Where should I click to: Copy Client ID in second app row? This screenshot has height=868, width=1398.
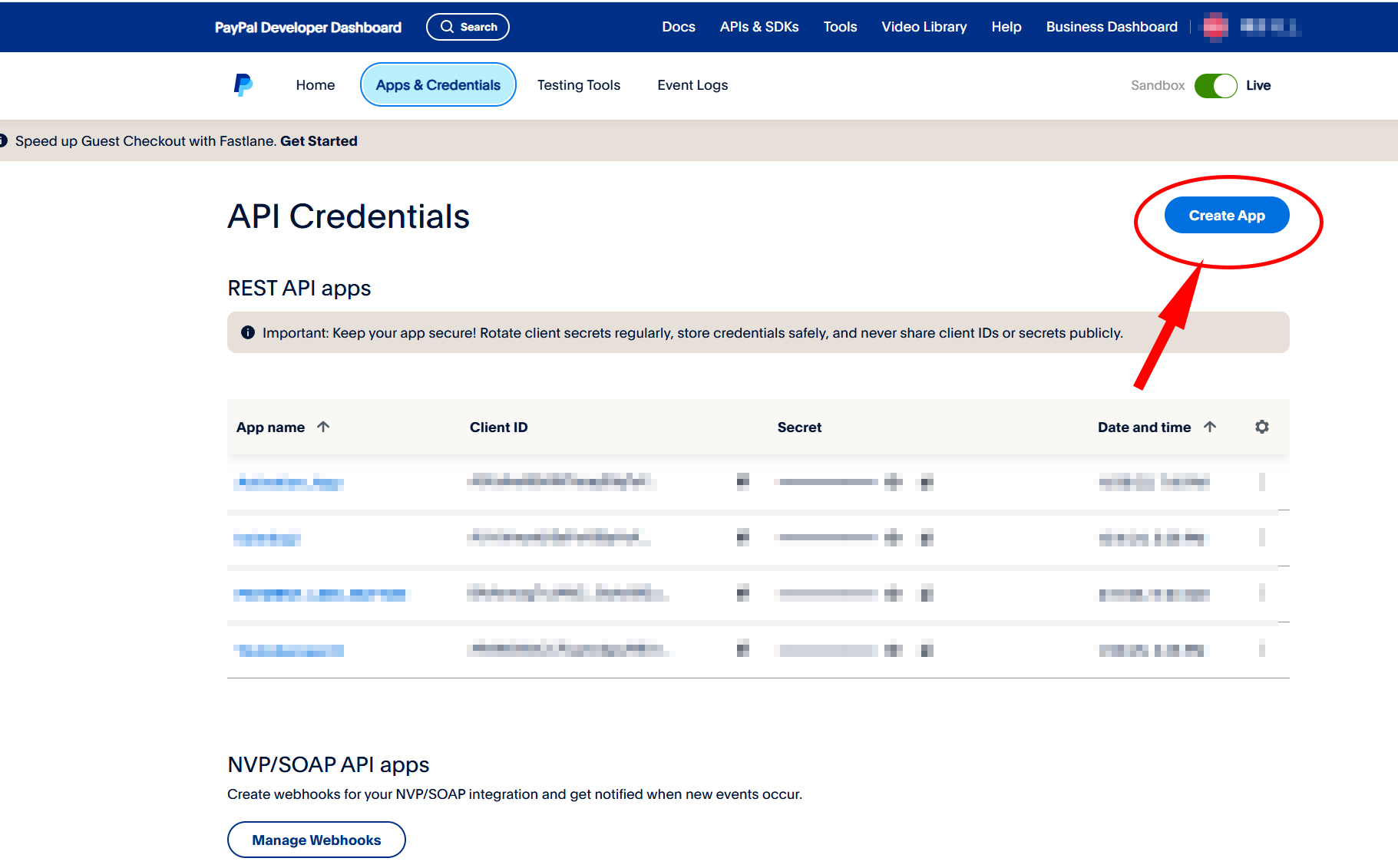tap(742, 537)
